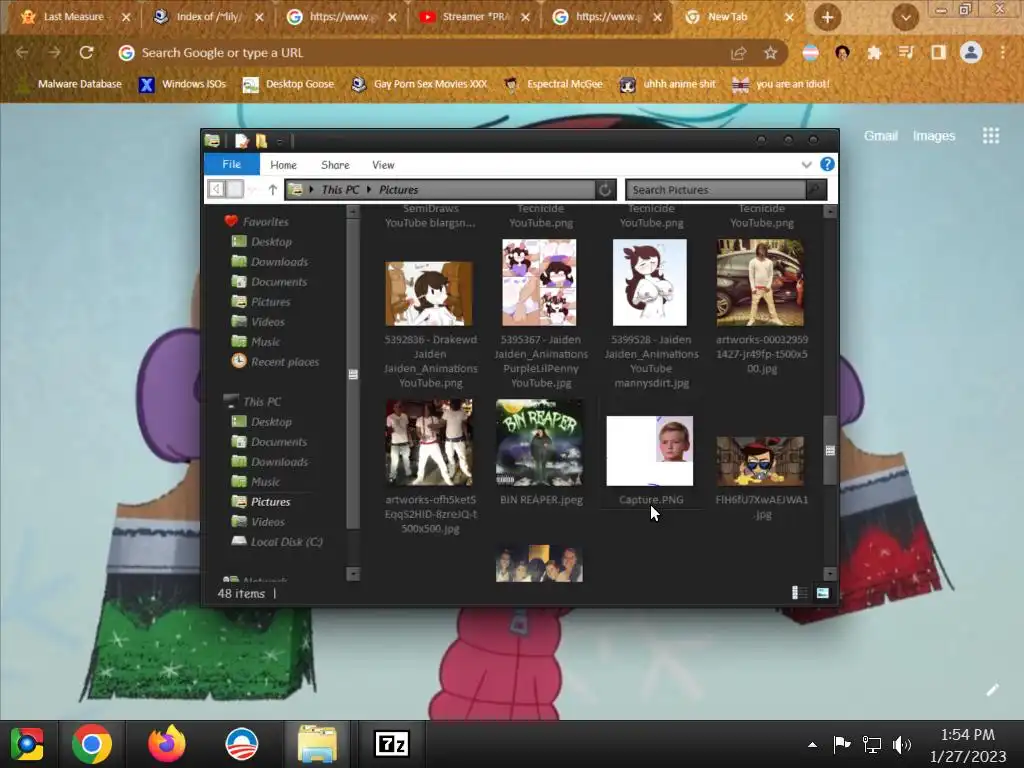The width and height of the screenshot is (1024, 768).
Task: Click This PC in the Explorer address bar
Action: coord(340,189)
